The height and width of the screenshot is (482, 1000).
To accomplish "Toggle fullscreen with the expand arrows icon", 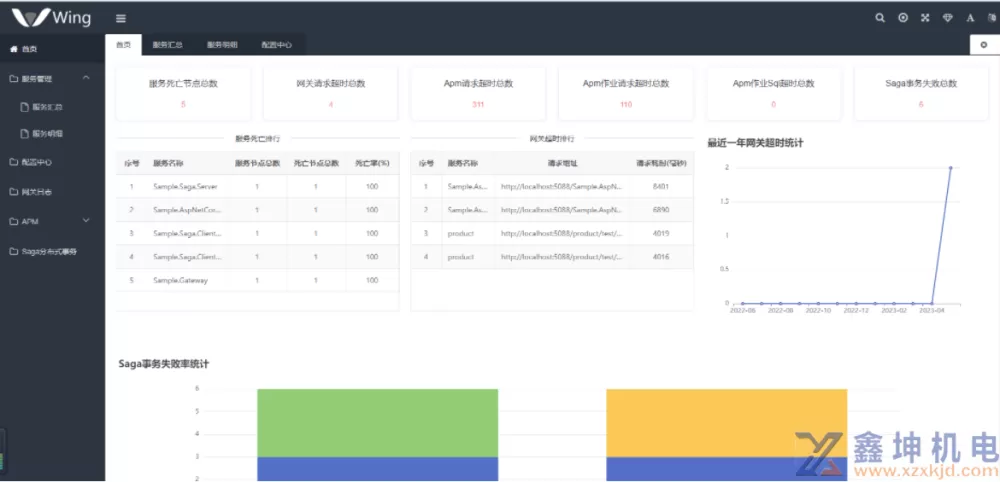I will pyautogui.click(x=925, y=18).
